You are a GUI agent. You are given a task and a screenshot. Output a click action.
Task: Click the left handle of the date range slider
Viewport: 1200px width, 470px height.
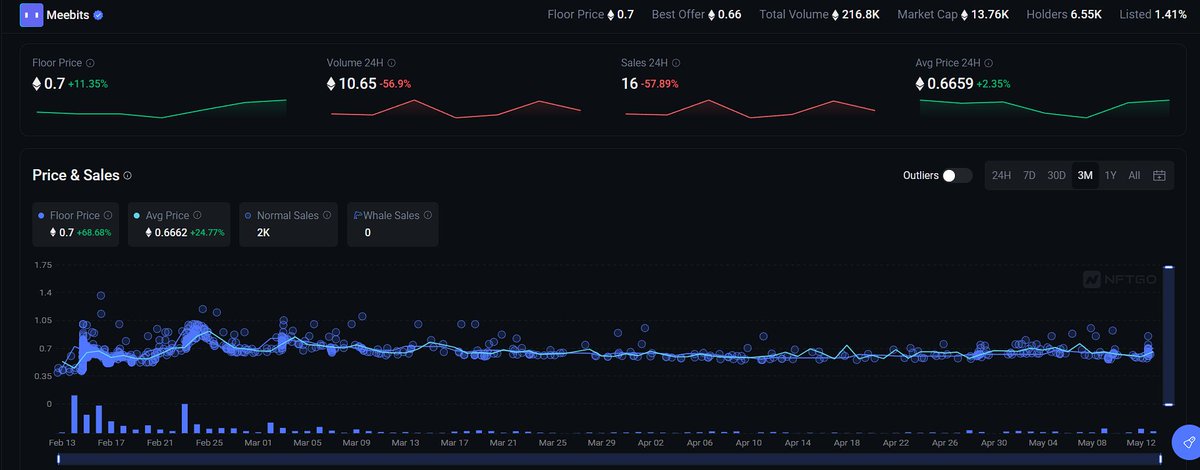point(59,458)
